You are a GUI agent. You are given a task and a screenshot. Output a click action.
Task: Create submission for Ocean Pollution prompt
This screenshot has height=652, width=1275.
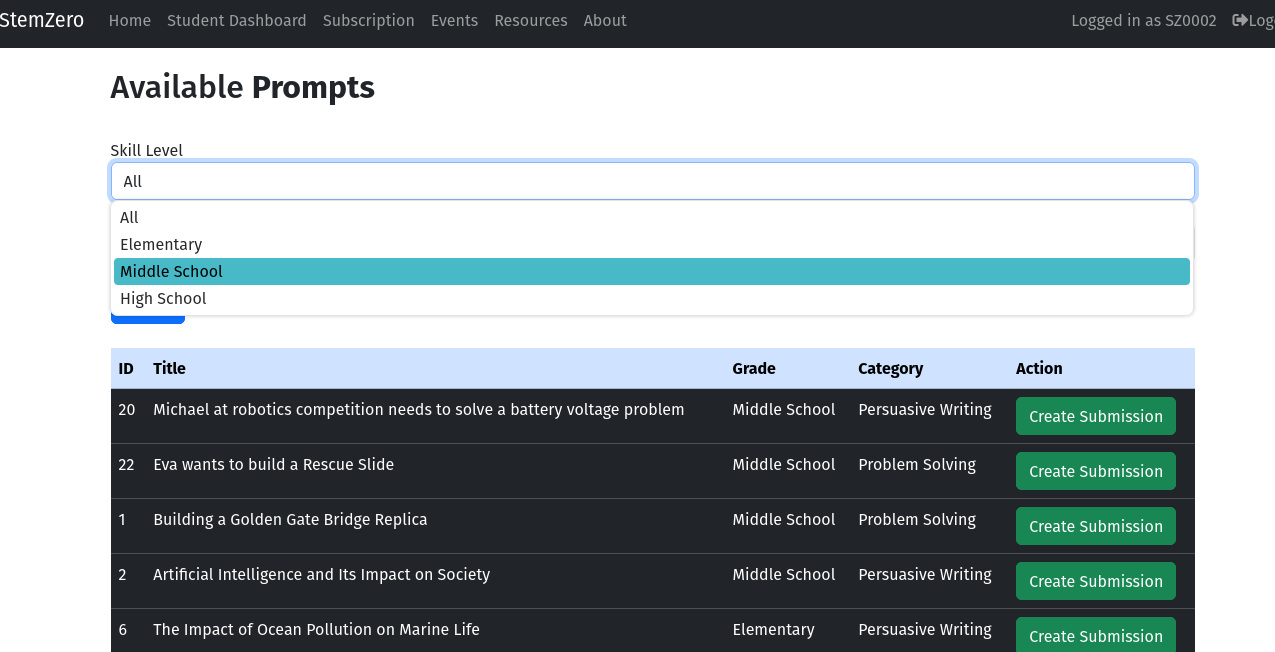[1095, 635]
